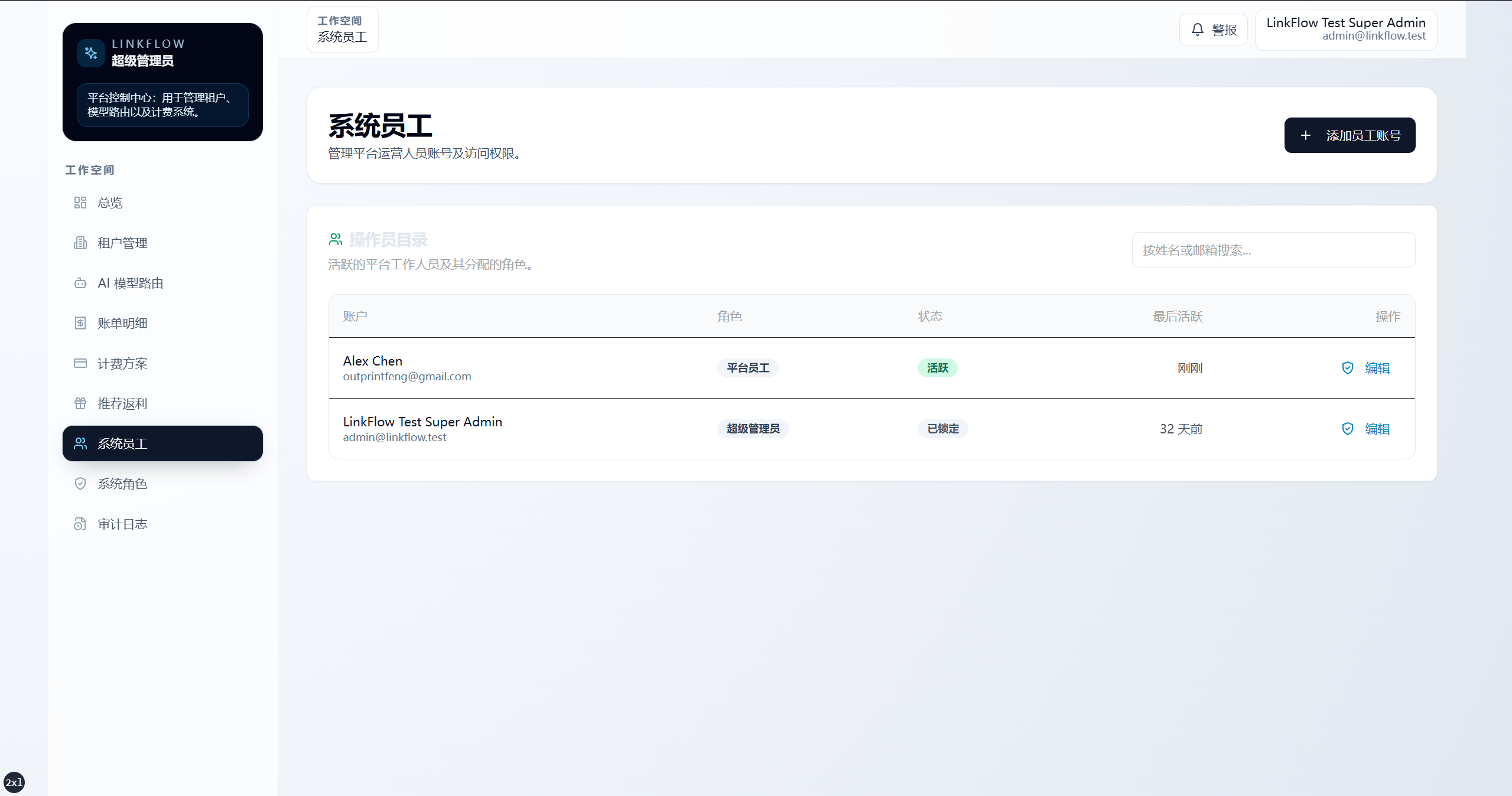Open the 推荐返利 gift icon
Screen dimensions: 1512x796
pos(80,403)
